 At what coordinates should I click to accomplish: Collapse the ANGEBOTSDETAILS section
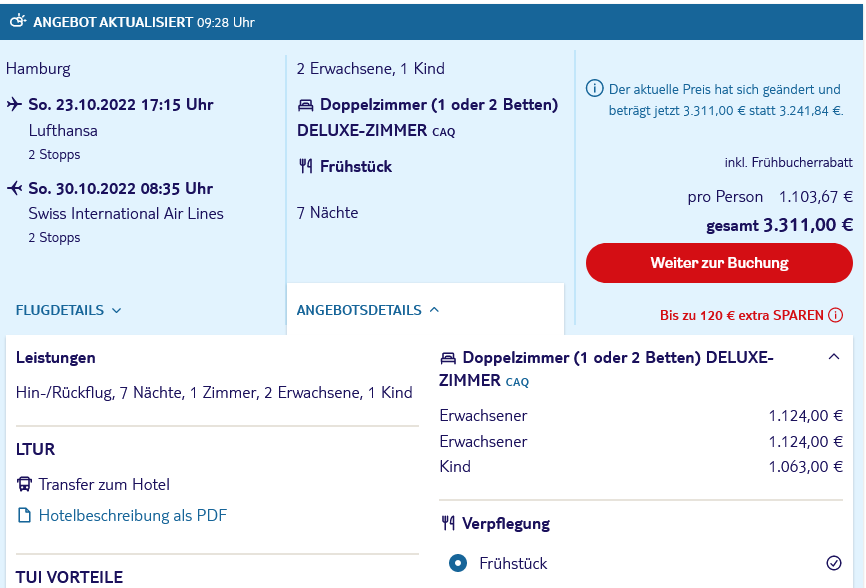435,310
